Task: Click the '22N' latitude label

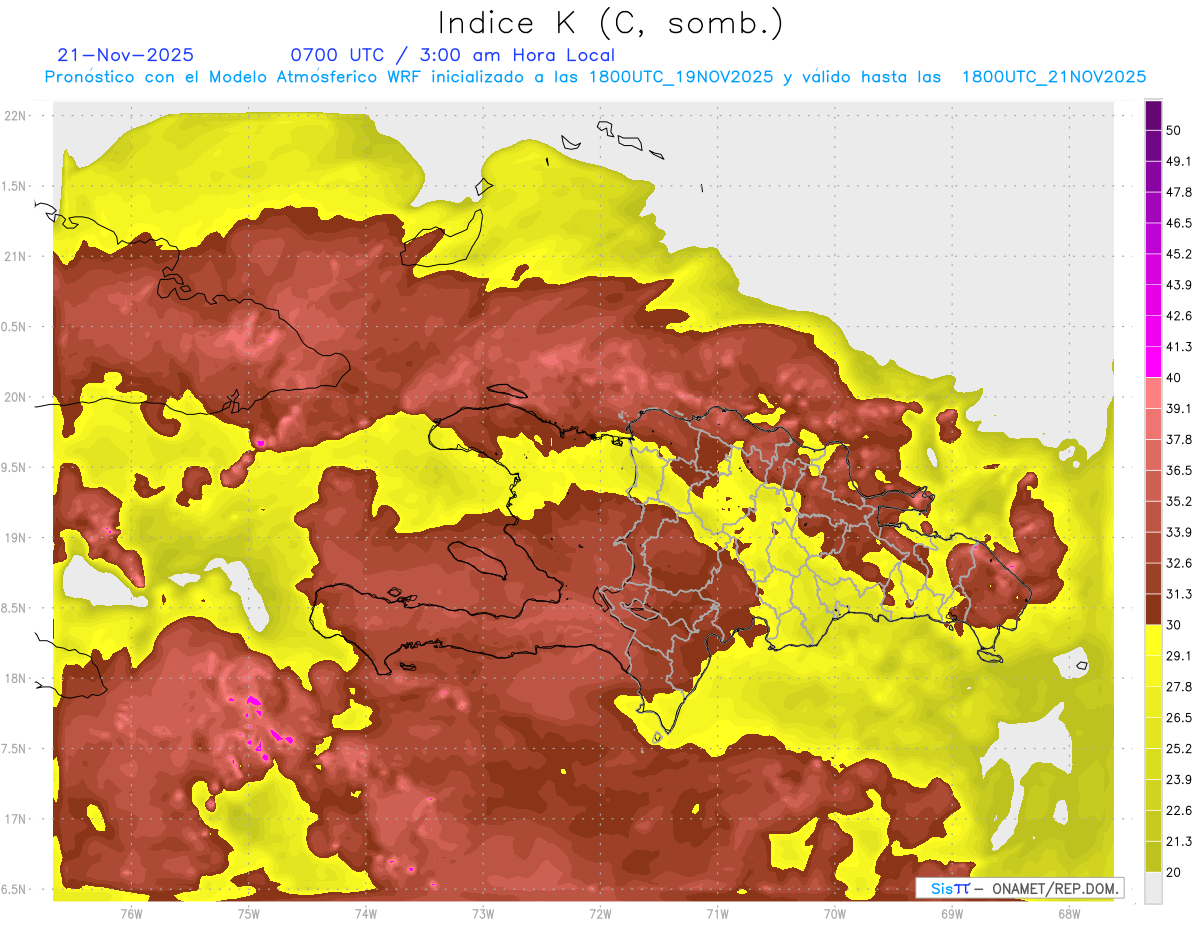Action: click(16, 116)
